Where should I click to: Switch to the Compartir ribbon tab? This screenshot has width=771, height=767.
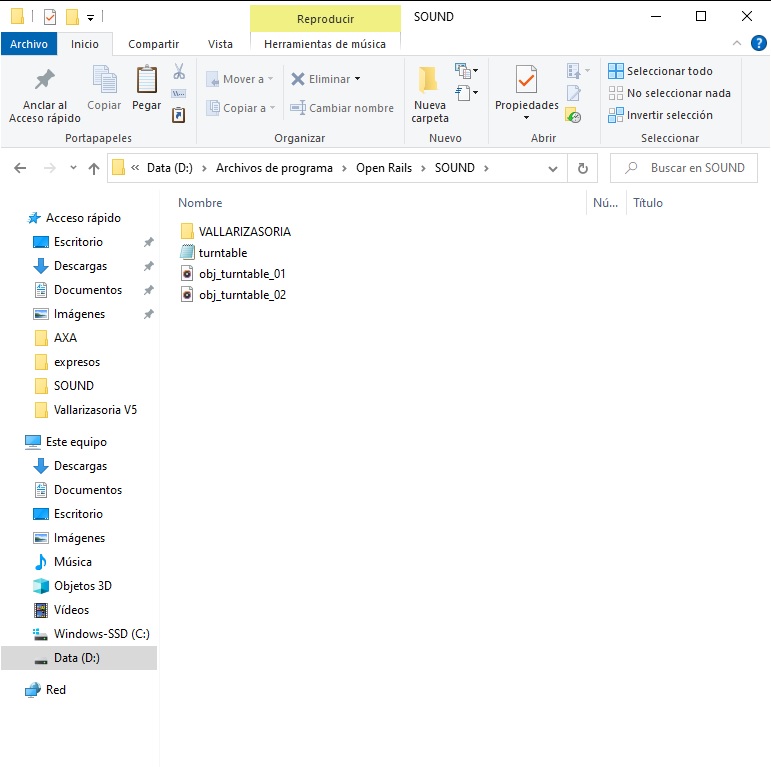pyautogui.click(x=154, y=44)
